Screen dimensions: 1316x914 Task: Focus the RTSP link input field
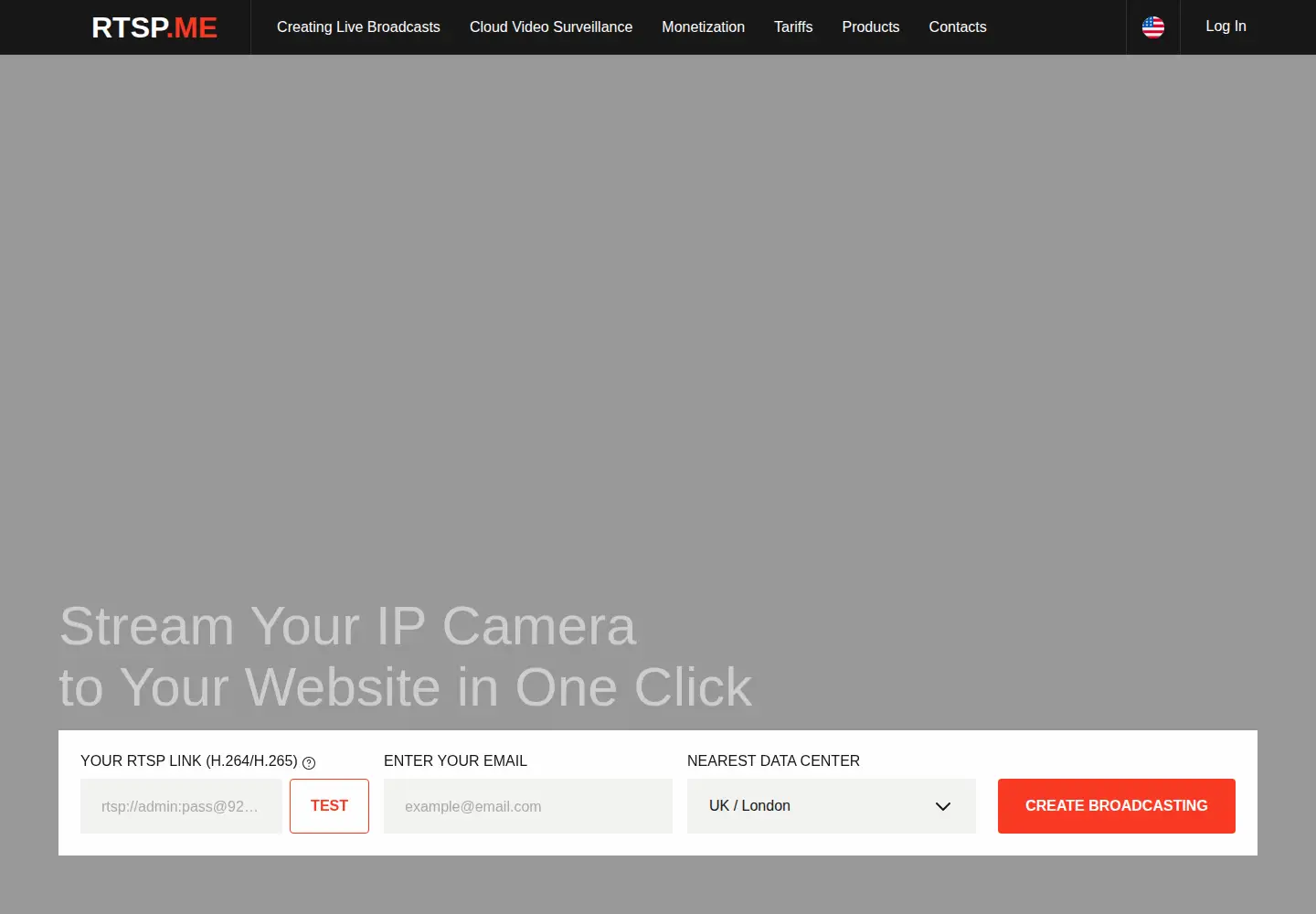coord(181,806)
